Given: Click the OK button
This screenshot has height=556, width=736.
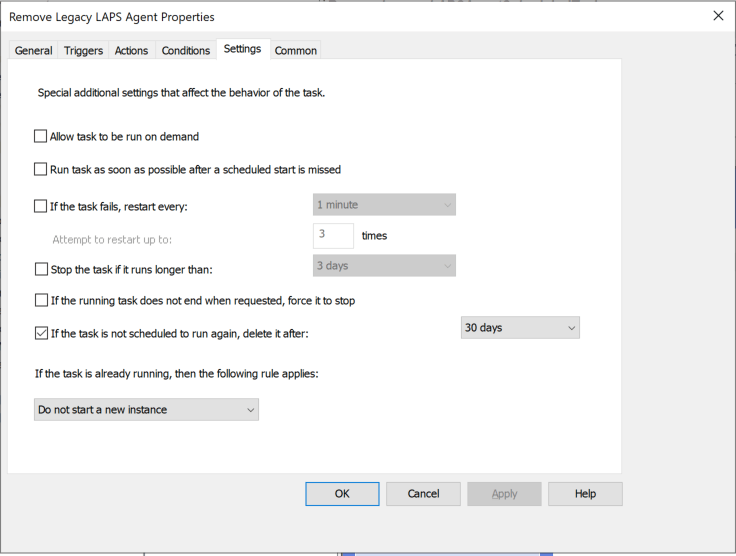Looking at the screenshot, I should pos(342,494).
